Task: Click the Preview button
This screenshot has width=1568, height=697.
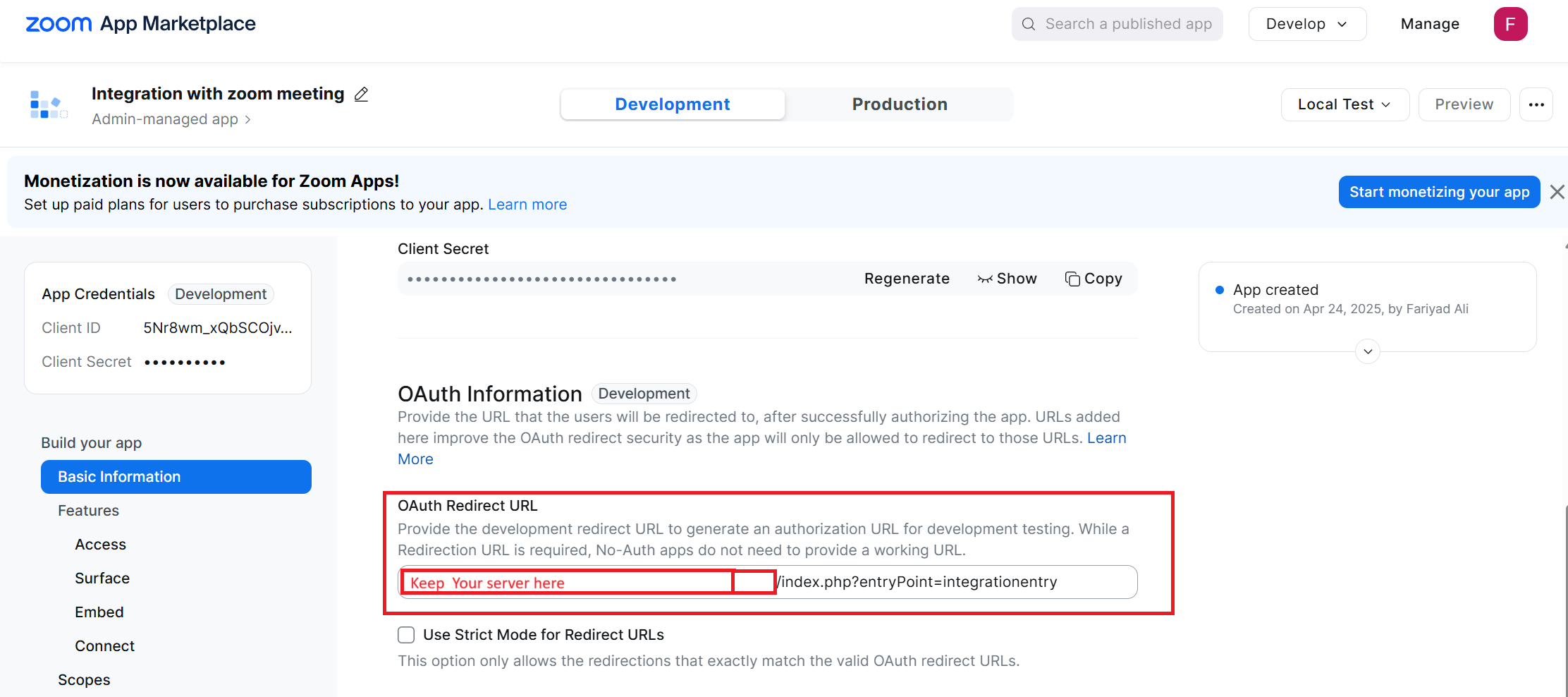Action: tap(1464, 104)
